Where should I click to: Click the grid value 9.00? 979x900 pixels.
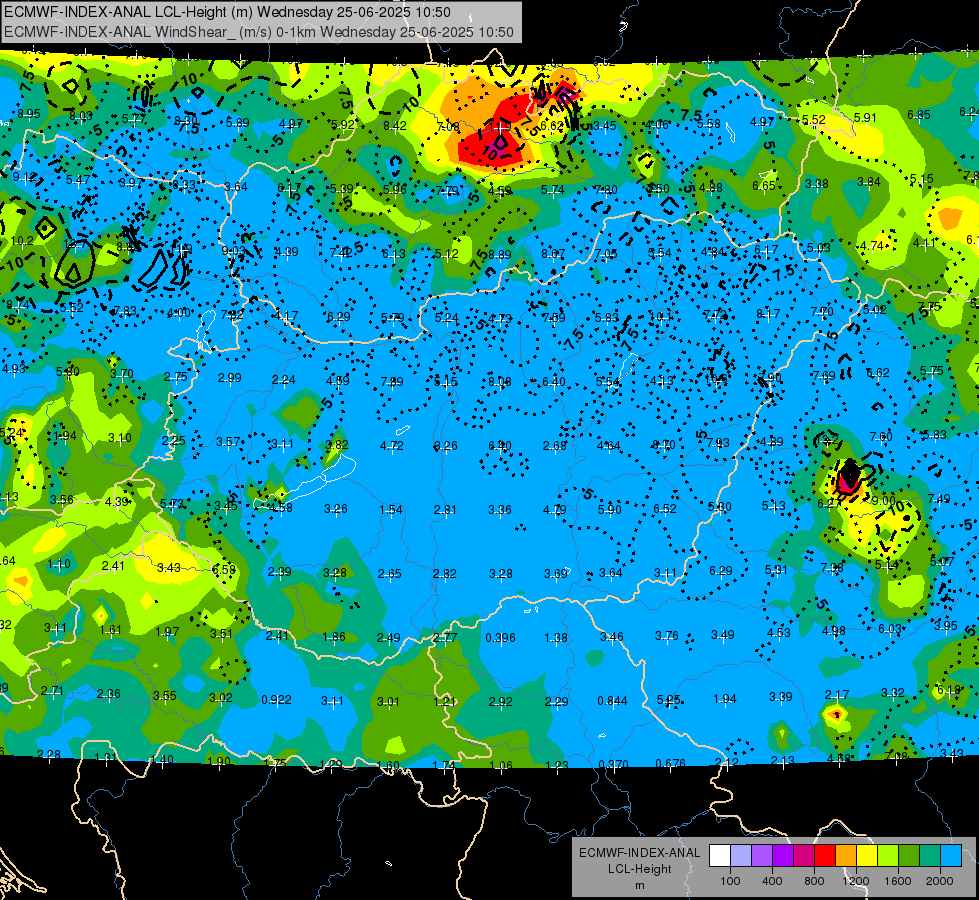pyautogui.click(x=883, y=501)
